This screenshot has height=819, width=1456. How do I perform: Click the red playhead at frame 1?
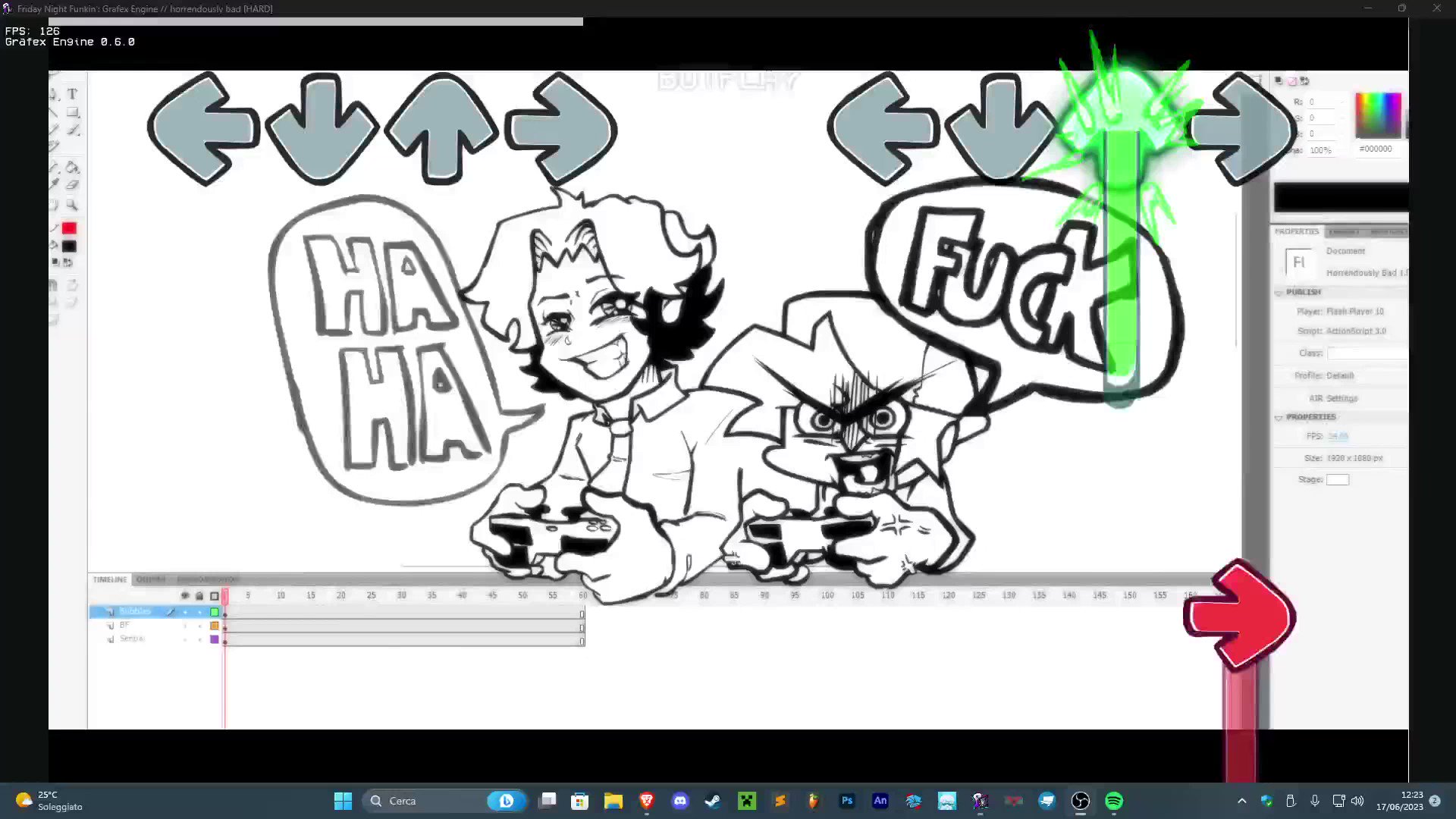coord(224,597)
